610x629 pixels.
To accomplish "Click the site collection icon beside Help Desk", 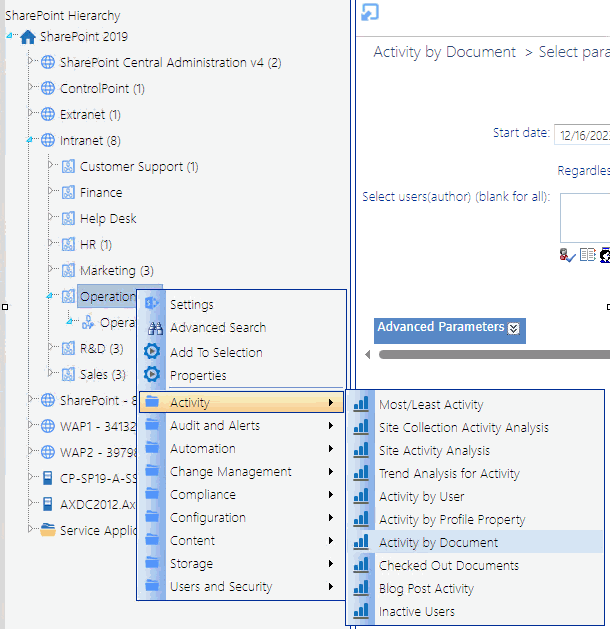I will [68, 218].
